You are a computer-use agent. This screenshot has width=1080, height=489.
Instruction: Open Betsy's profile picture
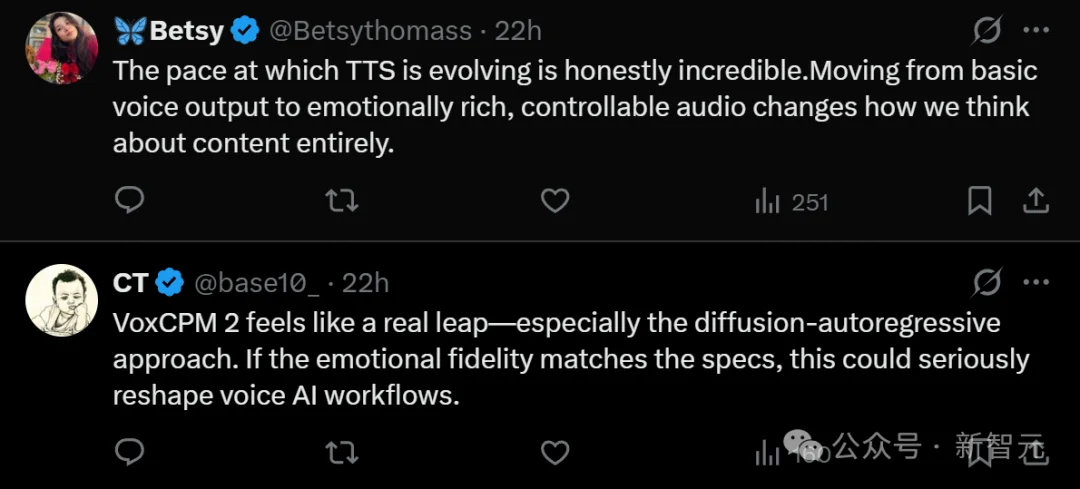point(61,48)
